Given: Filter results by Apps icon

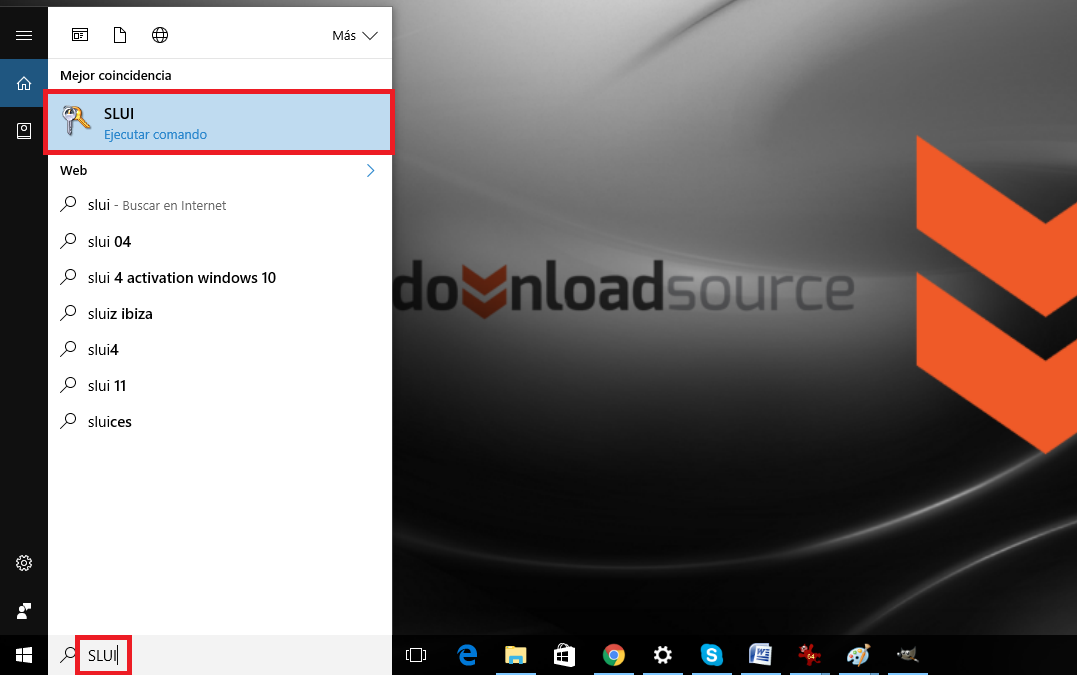Looking at the screenshot, I should (x=80, y=35).
